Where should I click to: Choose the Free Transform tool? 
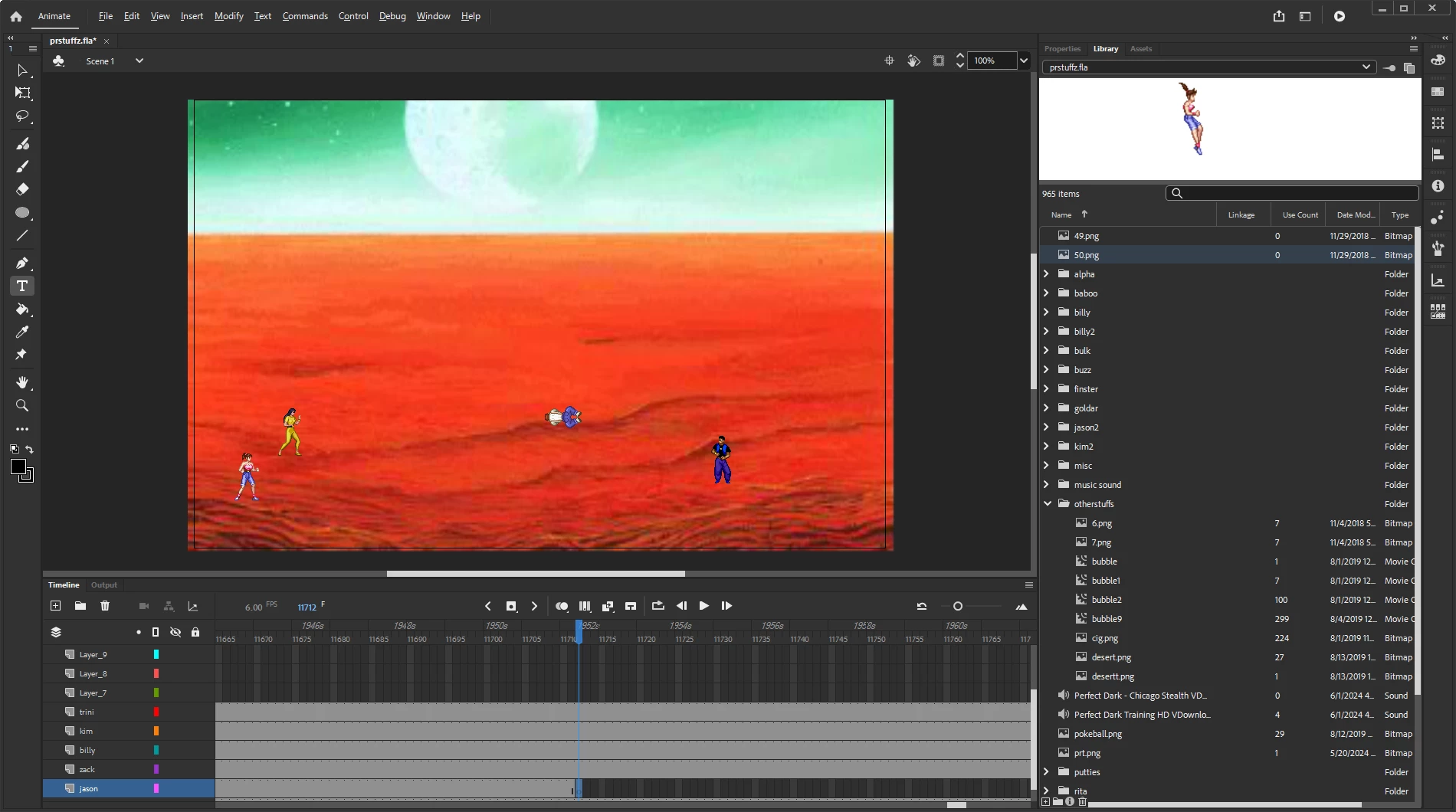(x=22, y=93)
